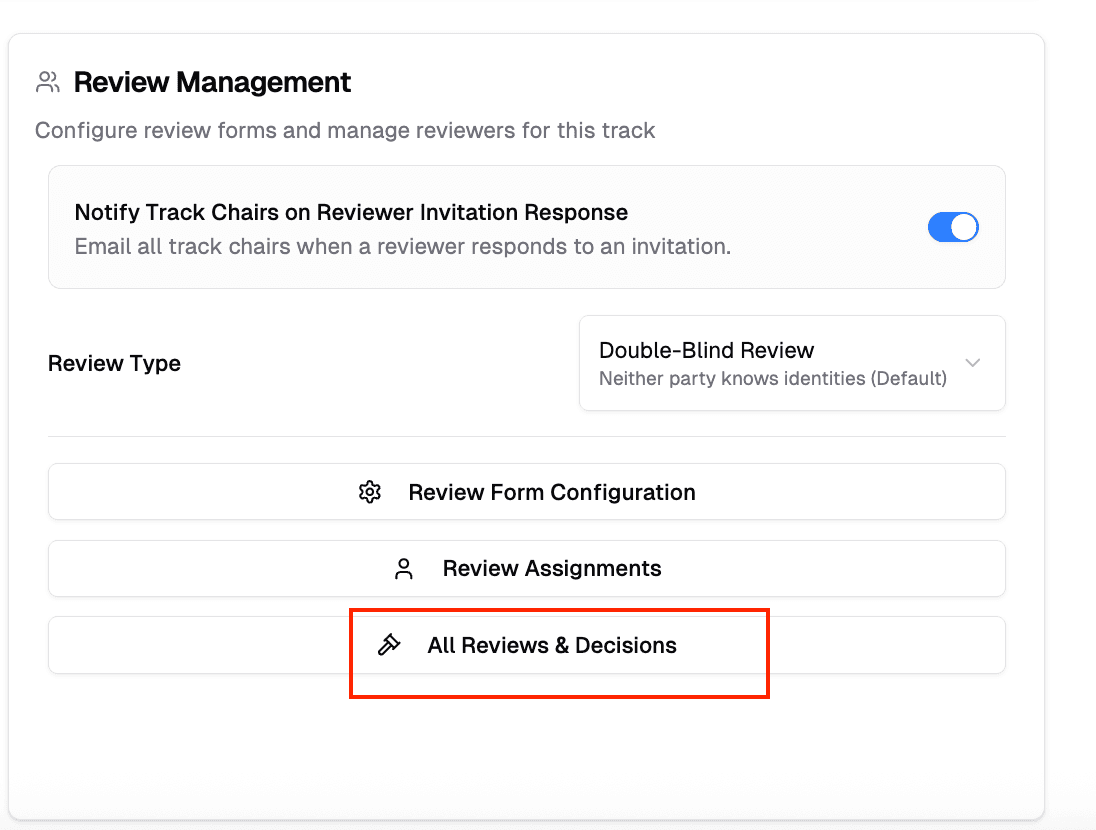Image resolution: width=1096 pixels, height=830 pixels.
Task: Click the All Reviews & Decisions highlighted area
Action: (x=558, y=652)
